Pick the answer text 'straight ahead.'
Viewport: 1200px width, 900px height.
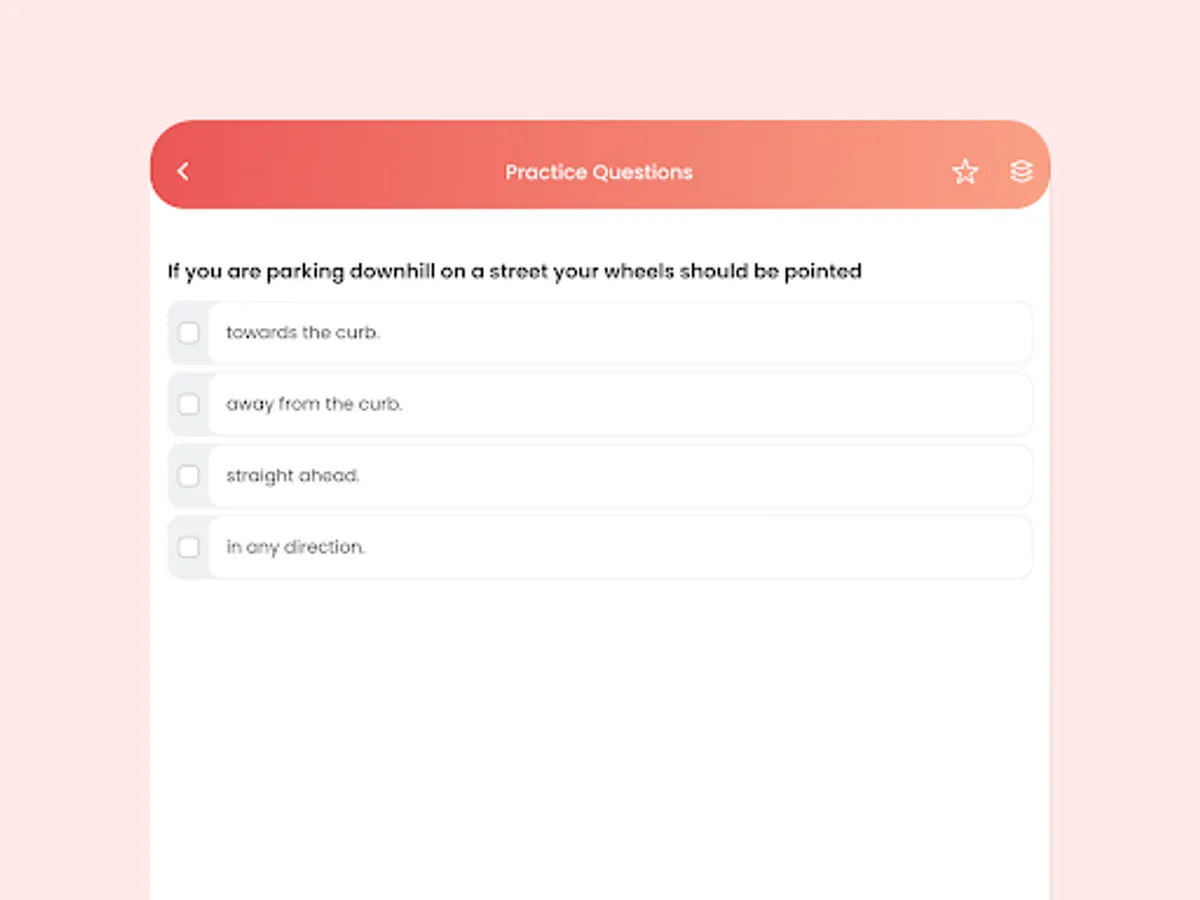[x=293, y=476]
